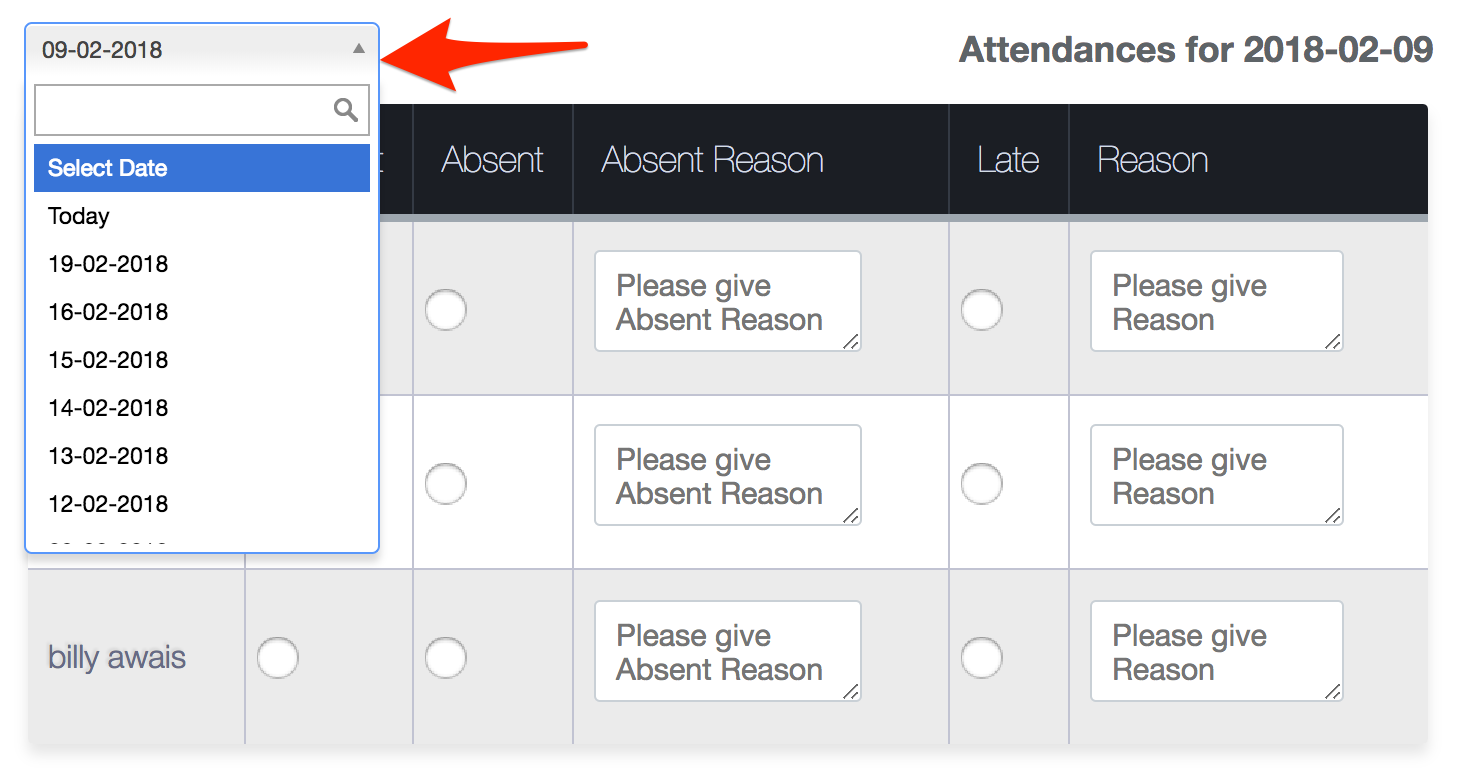Click the Absent Reason column header

[712, 160]
